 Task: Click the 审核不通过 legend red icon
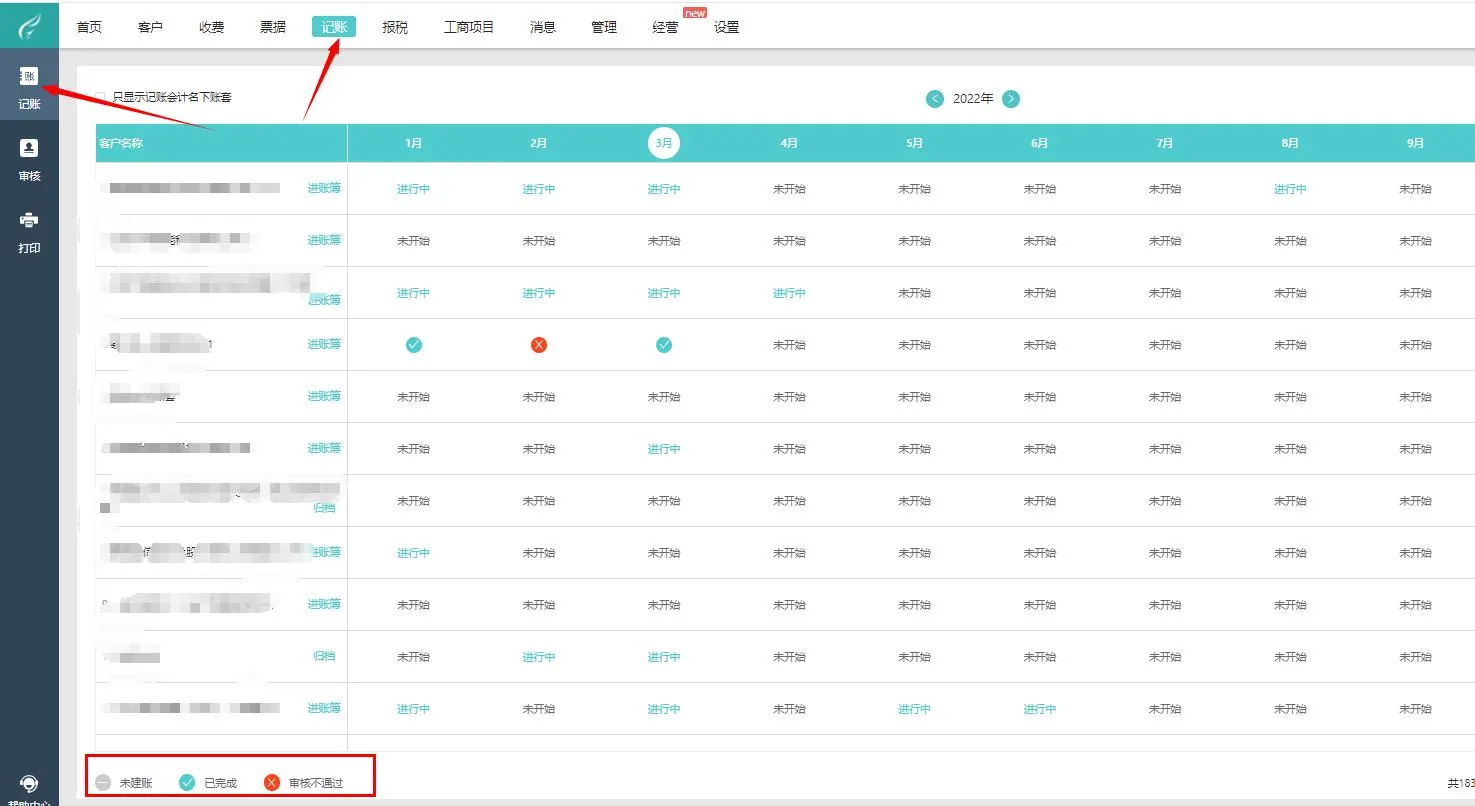(272, 782)
